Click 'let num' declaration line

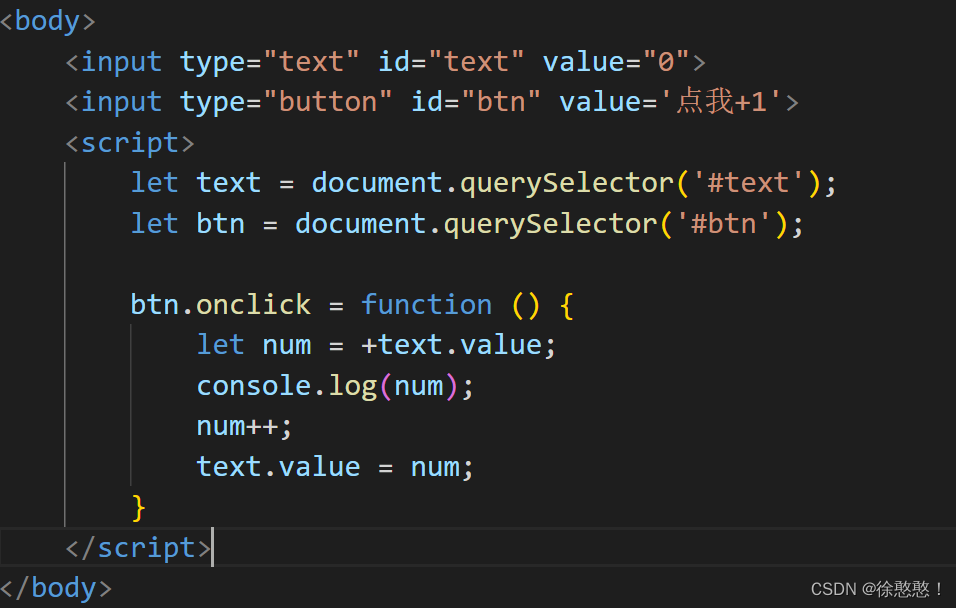[376, 345]
